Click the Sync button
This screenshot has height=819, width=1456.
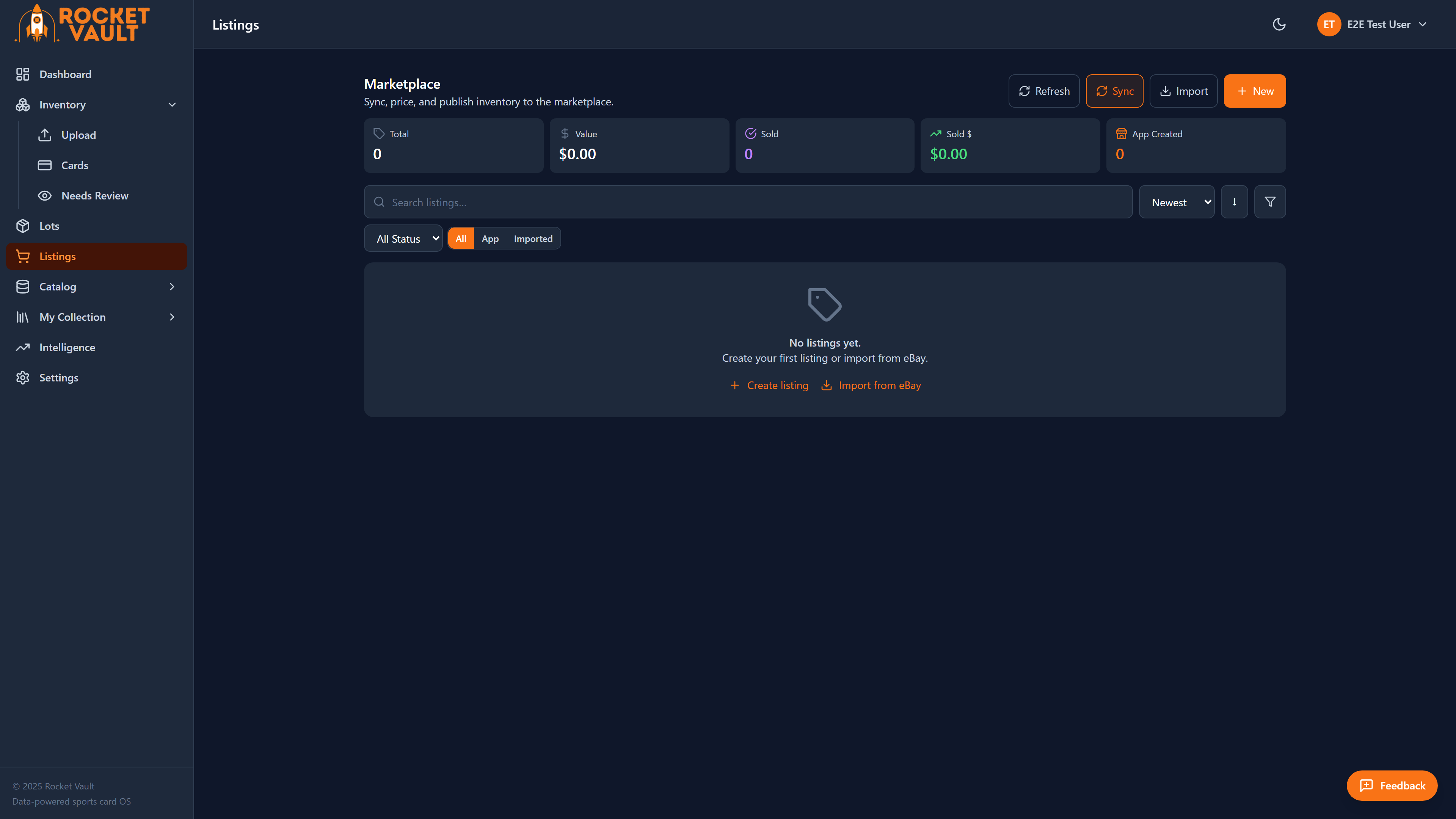pos(1114,91)
